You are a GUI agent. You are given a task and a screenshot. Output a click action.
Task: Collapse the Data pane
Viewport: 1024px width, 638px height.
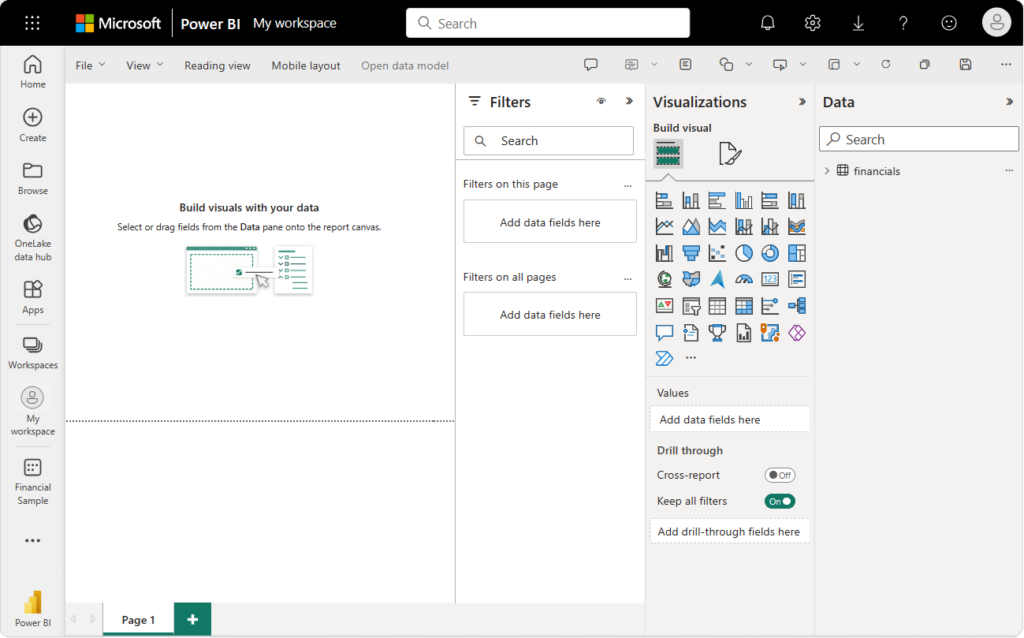click(x=1010, y=102)
